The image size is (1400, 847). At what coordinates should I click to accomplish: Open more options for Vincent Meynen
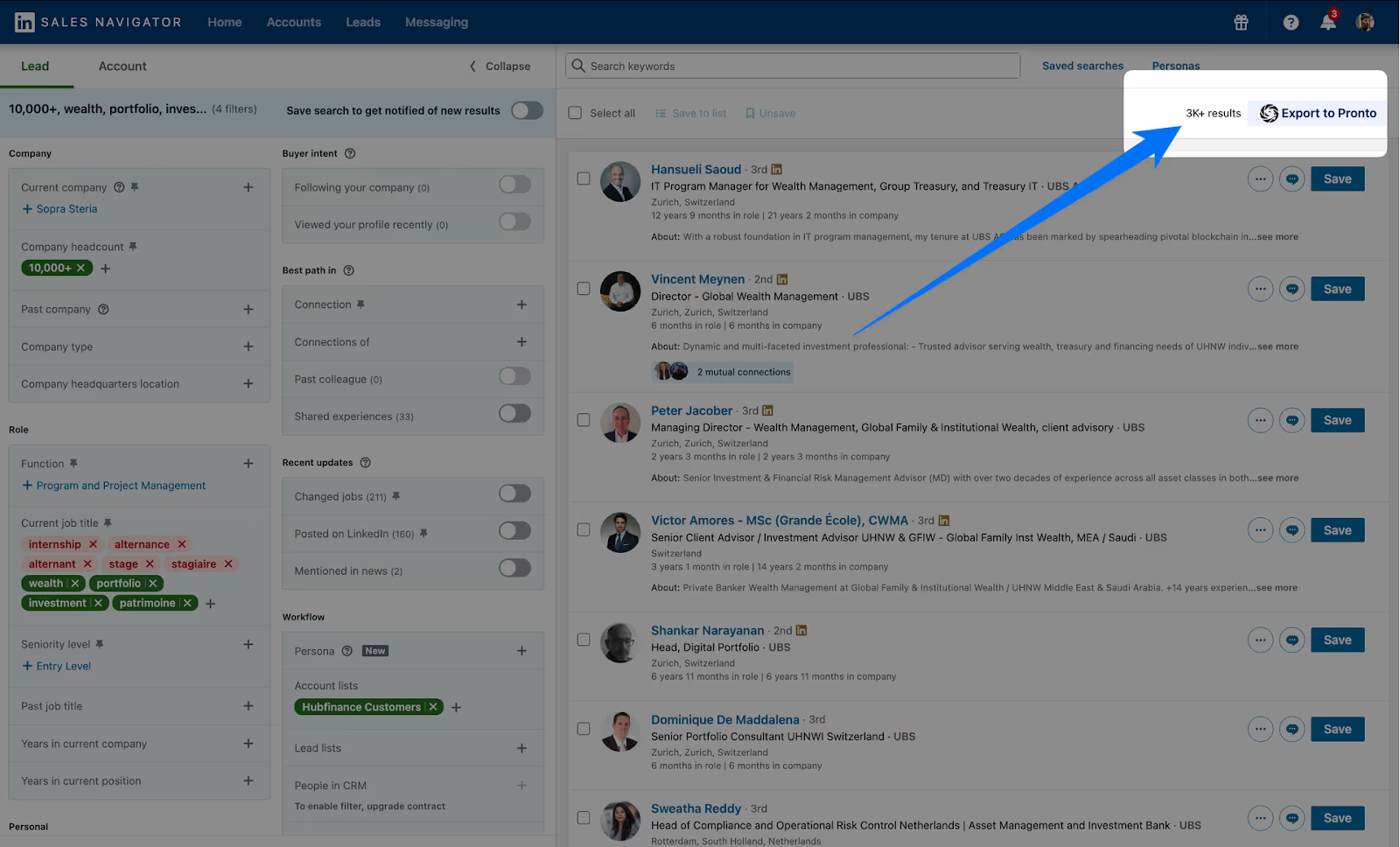pos(1260,289)
